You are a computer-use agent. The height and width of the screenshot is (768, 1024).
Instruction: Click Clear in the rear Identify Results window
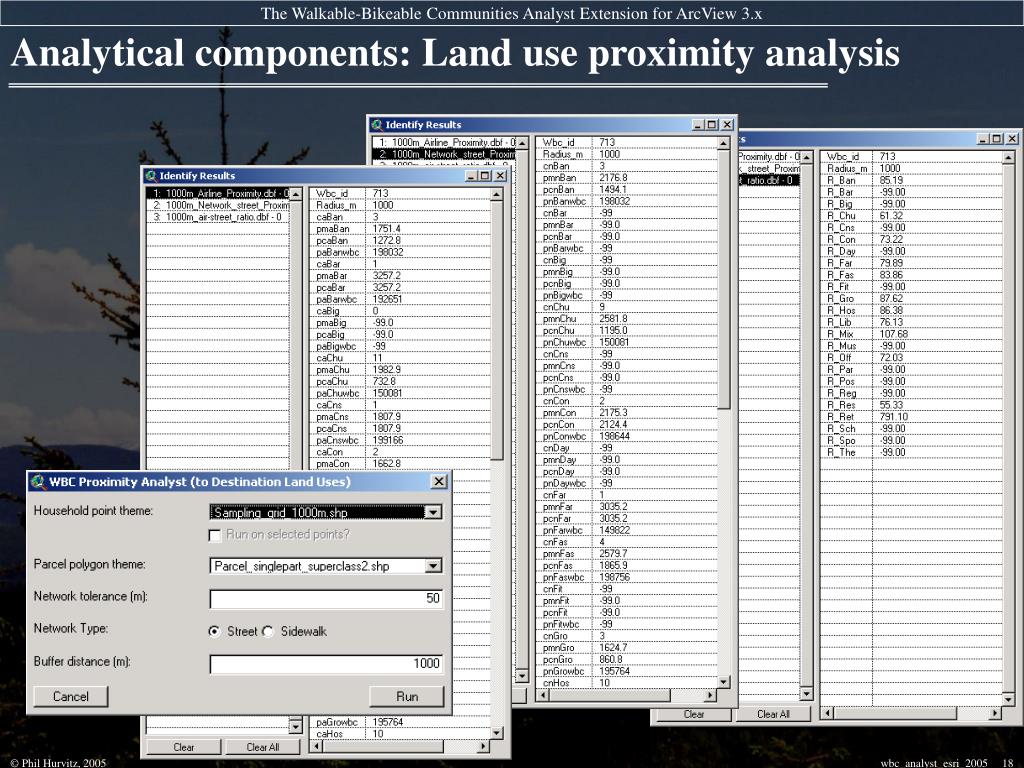[x=694, y=714]
